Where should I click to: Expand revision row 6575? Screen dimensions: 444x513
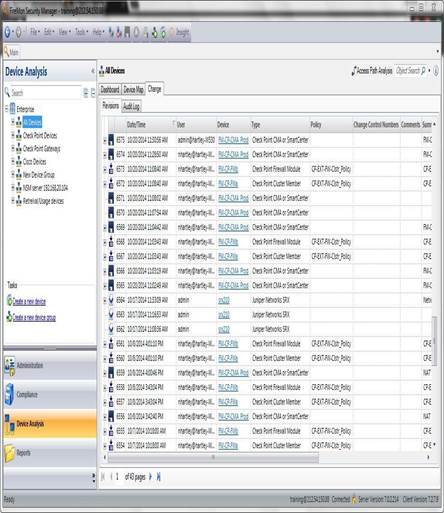coord(105,140)
